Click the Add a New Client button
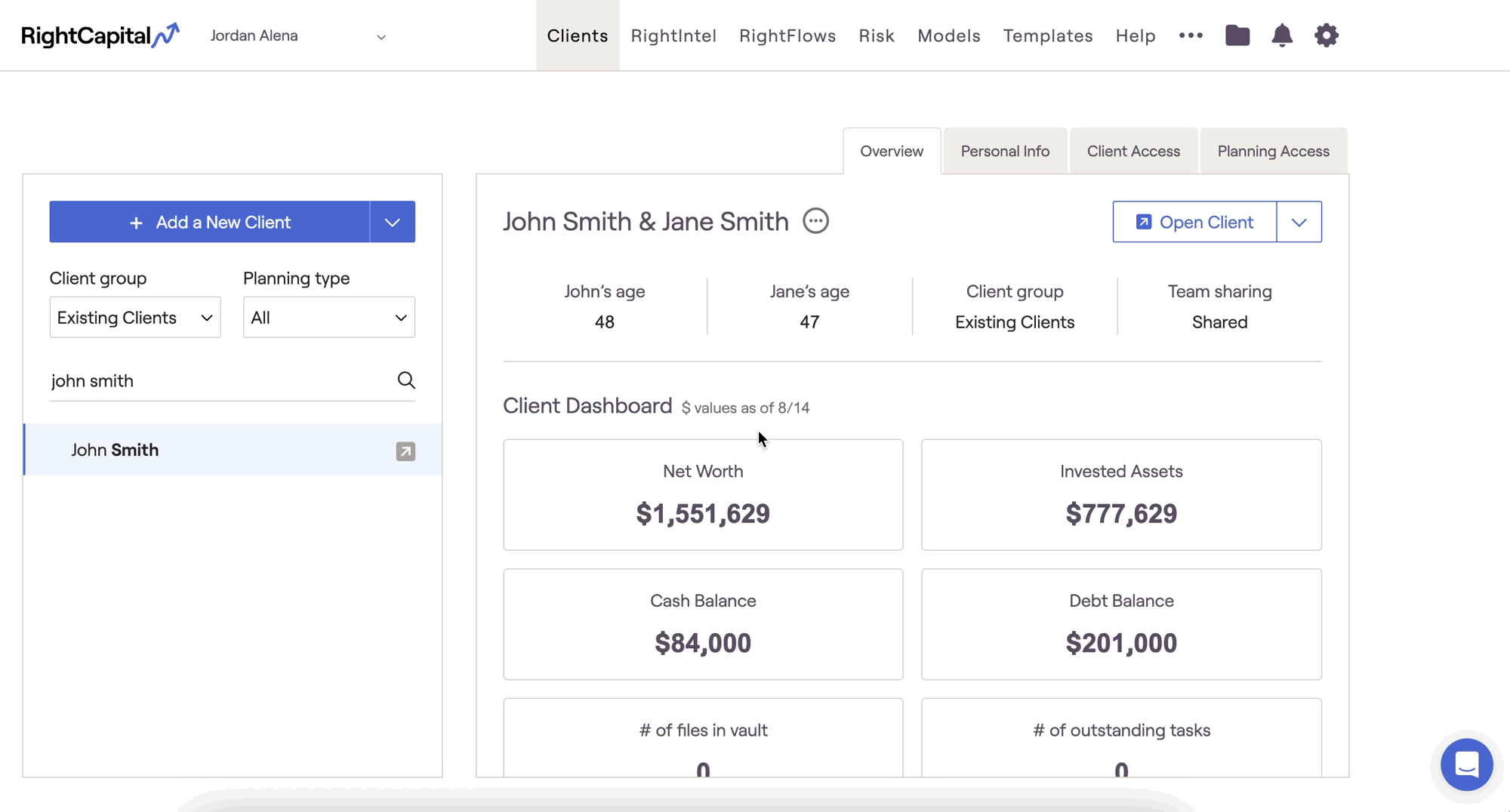Image resolution: width=1510 pixels, height=812 pixels. [210, 222]
